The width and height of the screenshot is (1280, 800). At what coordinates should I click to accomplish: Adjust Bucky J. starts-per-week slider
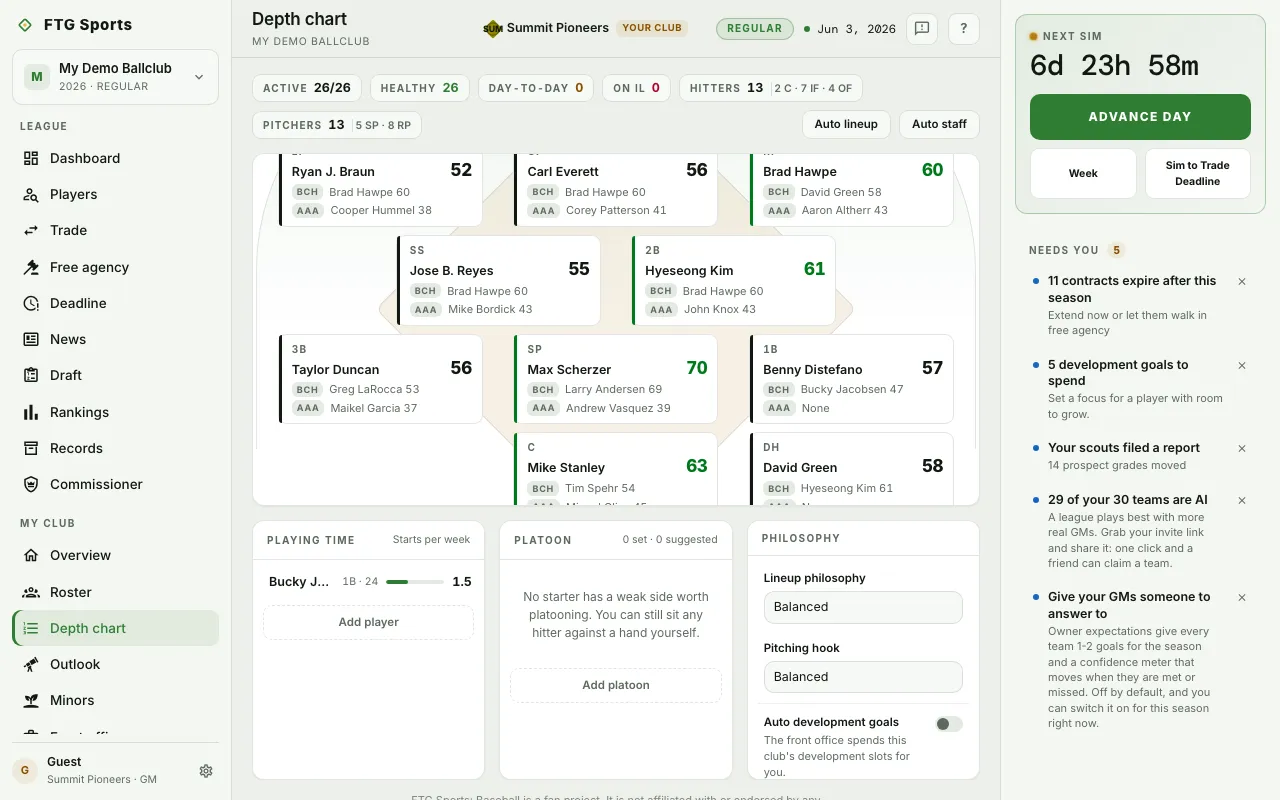point(415,582)
